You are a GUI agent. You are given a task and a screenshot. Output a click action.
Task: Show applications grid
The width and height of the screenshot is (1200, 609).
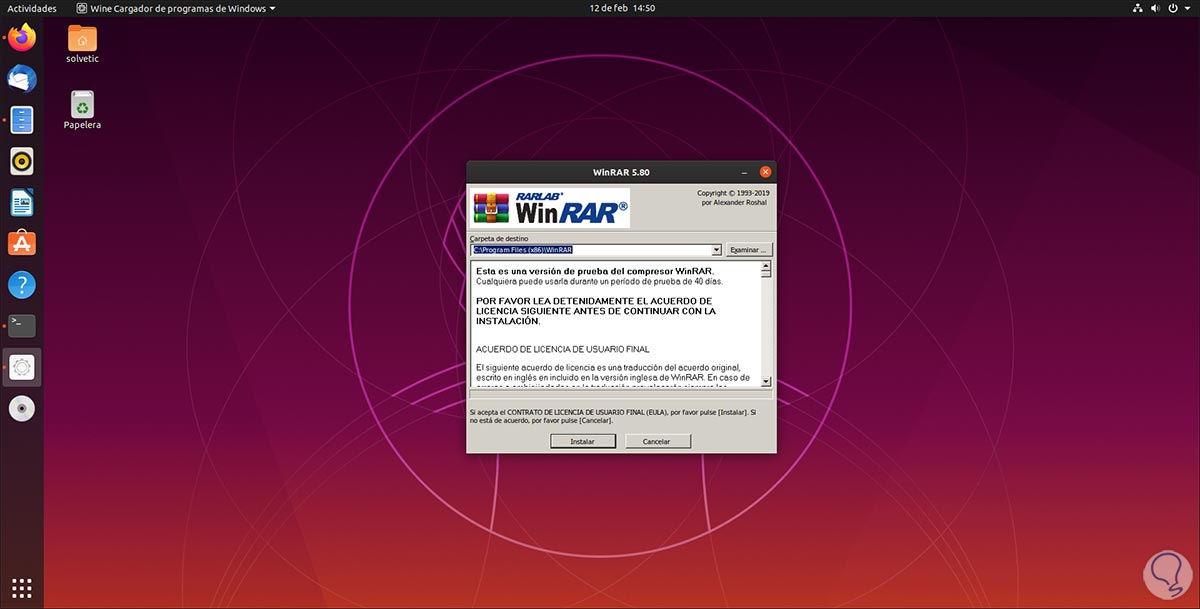22,587
